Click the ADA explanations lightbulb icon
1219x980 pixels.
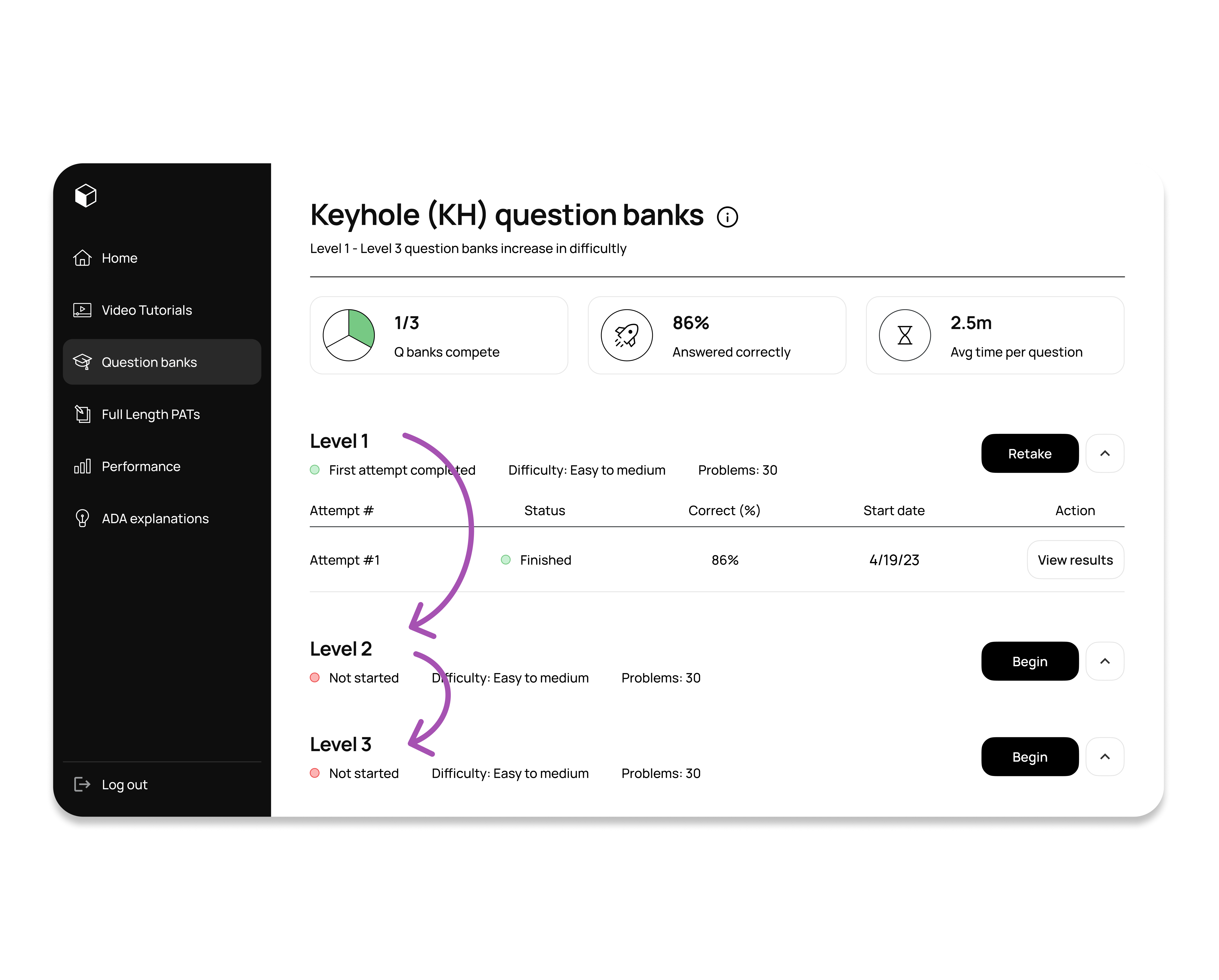82,518
